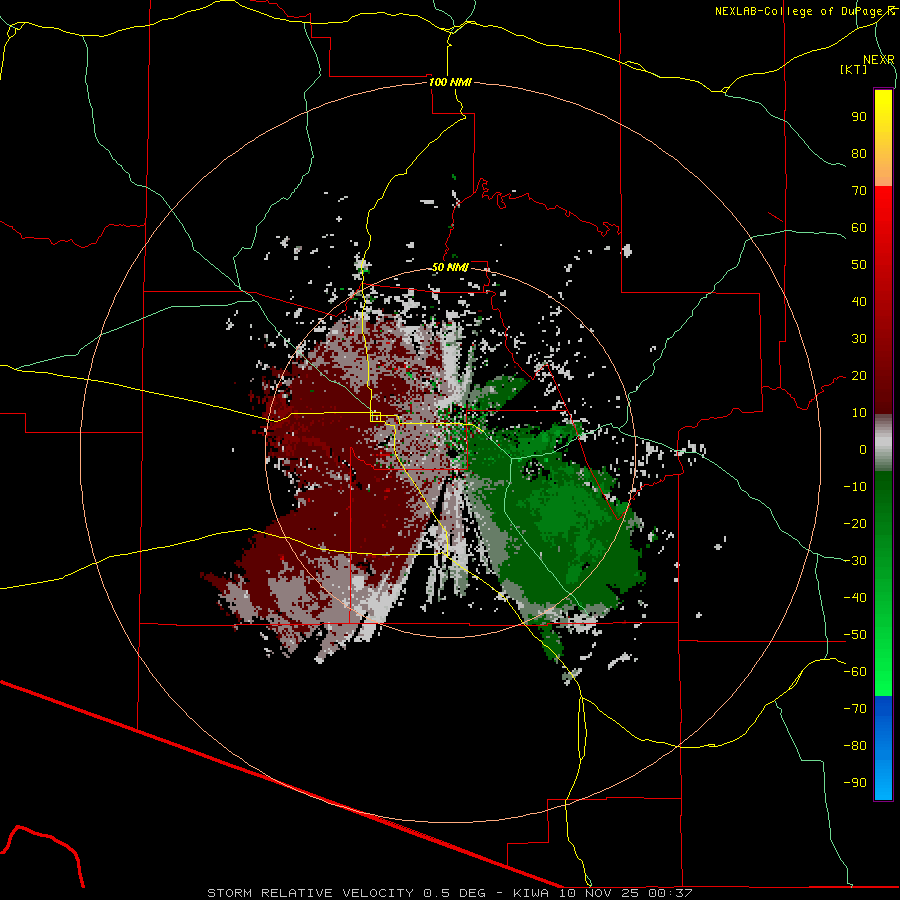
Task: Click the -10 value on color scale
Action: [x=855, y=487]
